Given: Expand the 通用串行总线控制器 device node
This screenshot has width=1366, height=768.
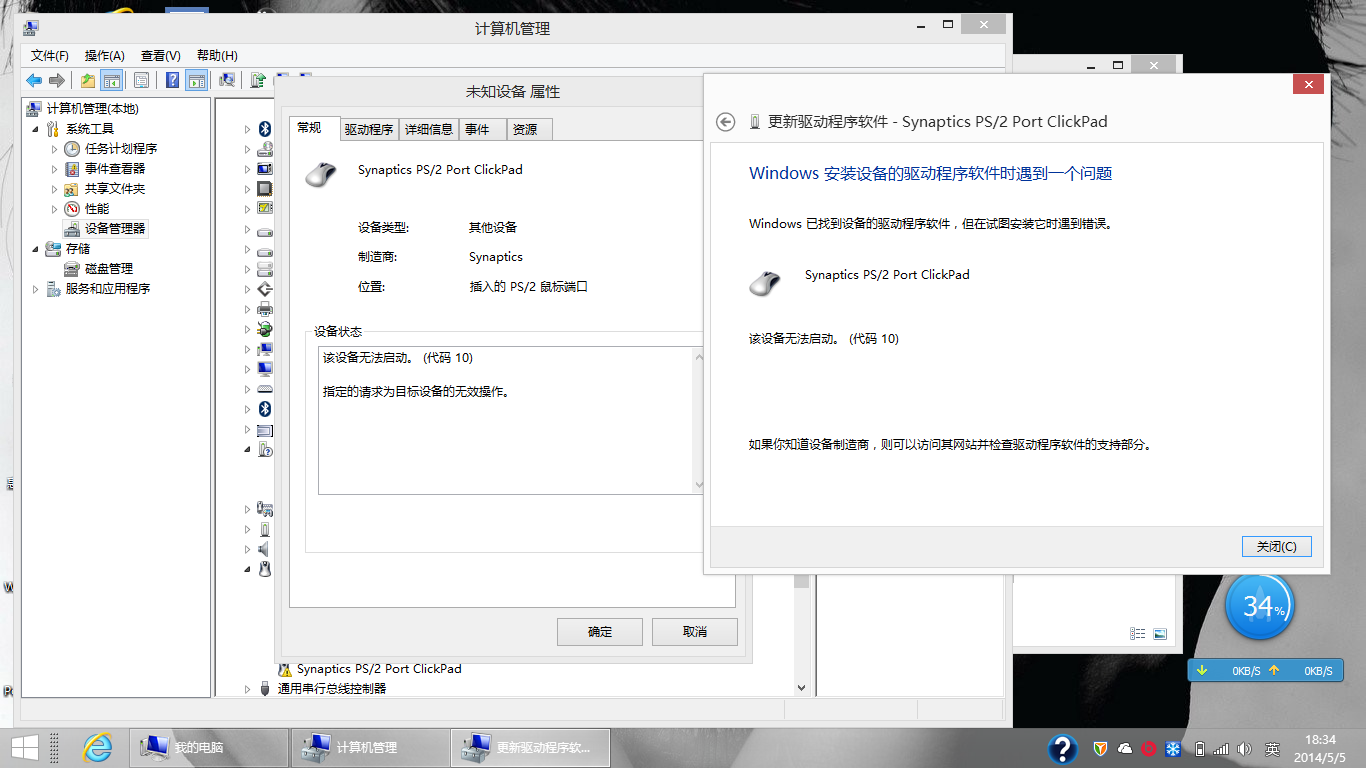Looking at the screenshot, I should (x=248, y=689).
